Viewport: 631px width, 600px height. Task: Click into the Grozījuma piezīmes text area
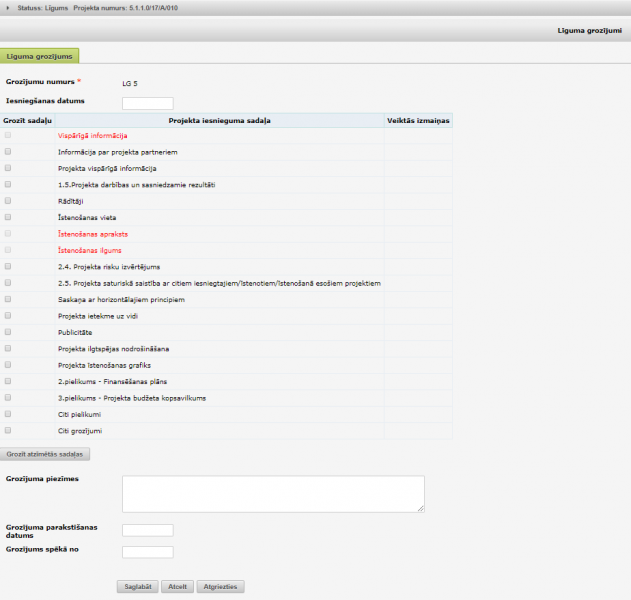click(x=273, y=493)
